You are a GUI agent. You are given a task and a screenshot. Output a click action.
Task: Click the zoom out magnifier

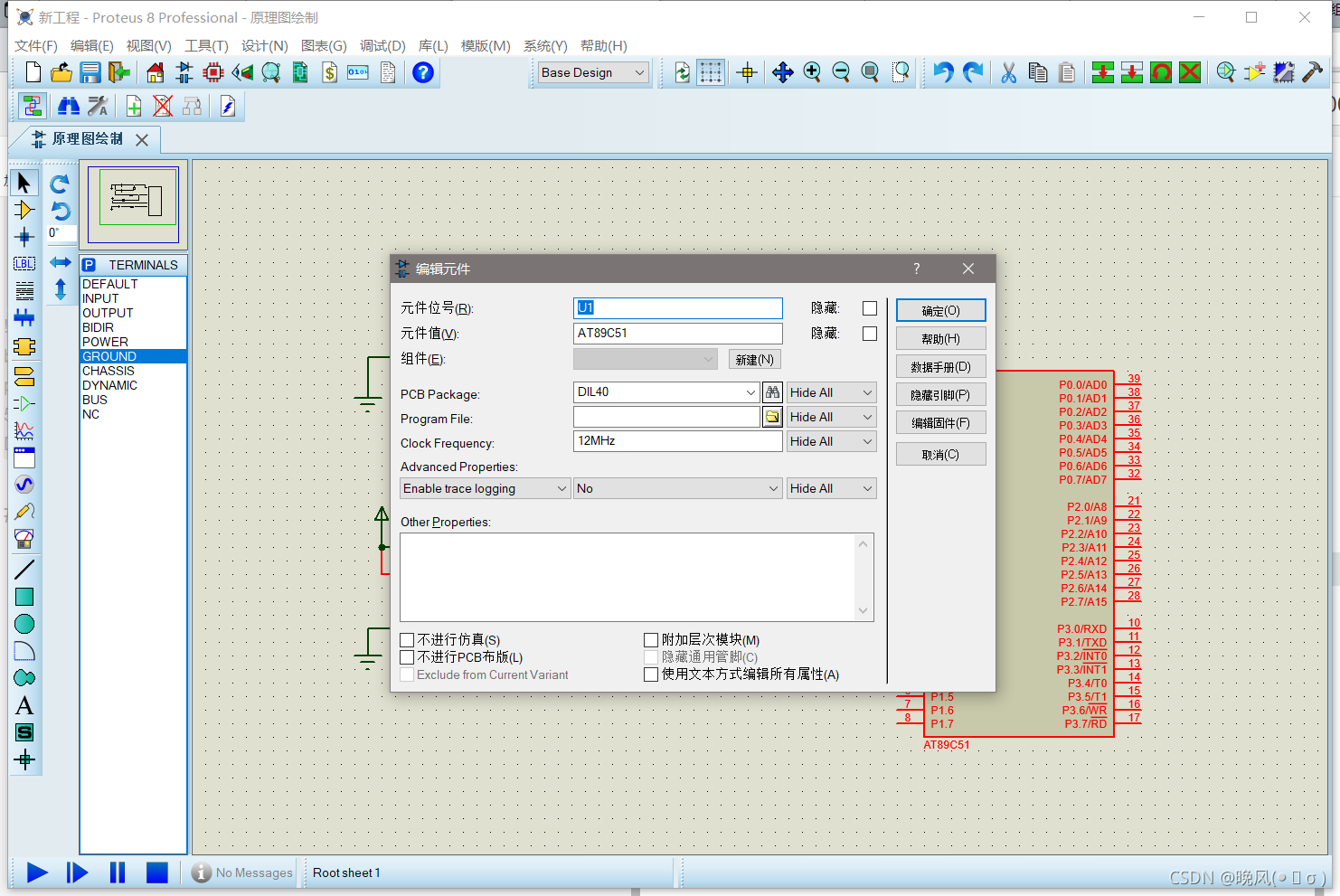coord(841,72)
